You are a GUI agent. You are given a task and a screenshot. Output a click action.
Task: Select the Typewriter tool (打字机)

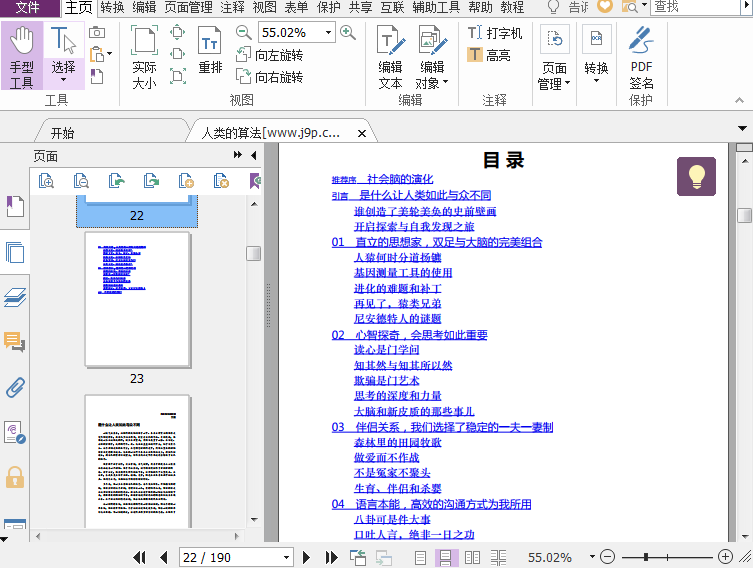[495, 33]
